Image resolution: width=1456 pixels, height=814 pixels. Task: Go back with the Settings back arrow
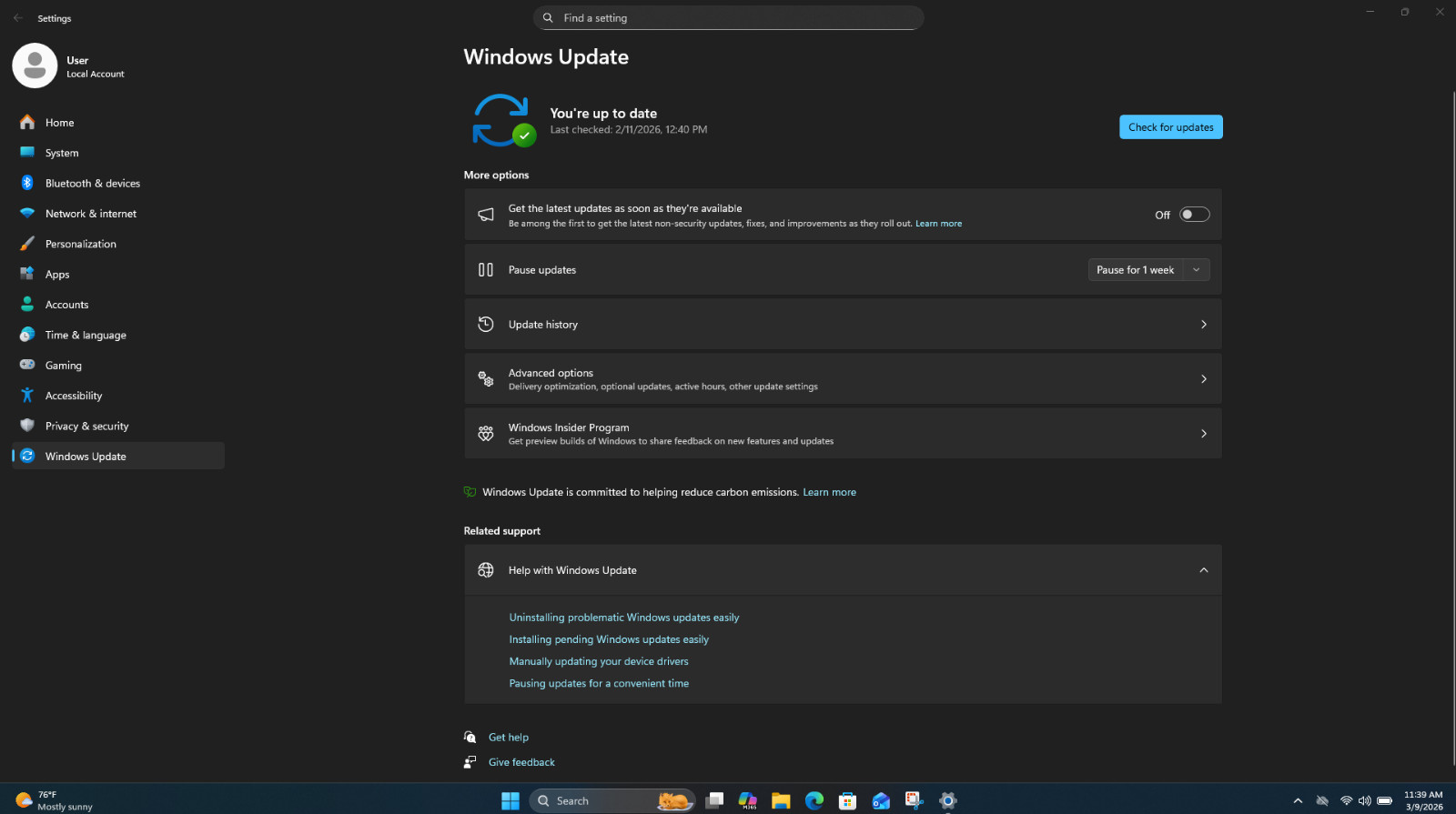click(x=18, y=18)
